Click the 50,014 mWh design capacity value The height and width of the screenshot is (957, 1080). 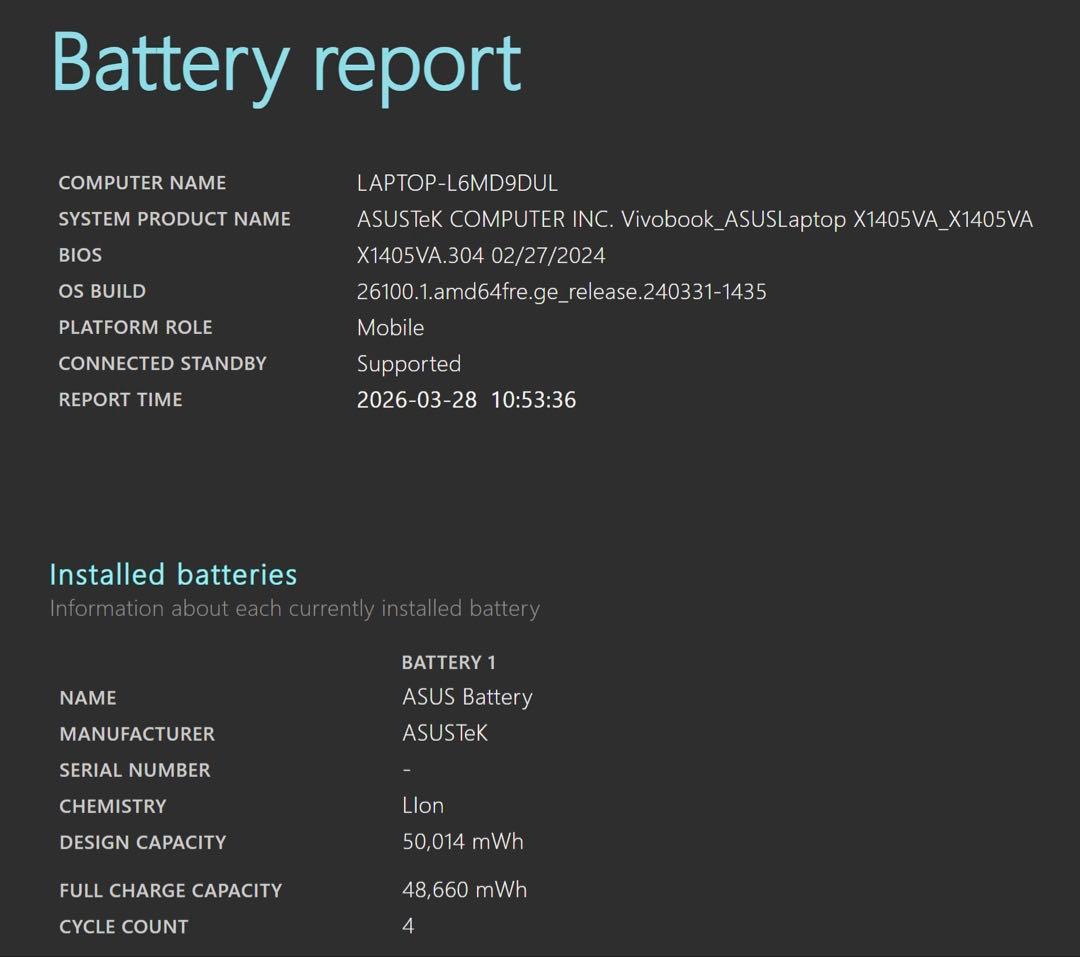pos(463,842)
